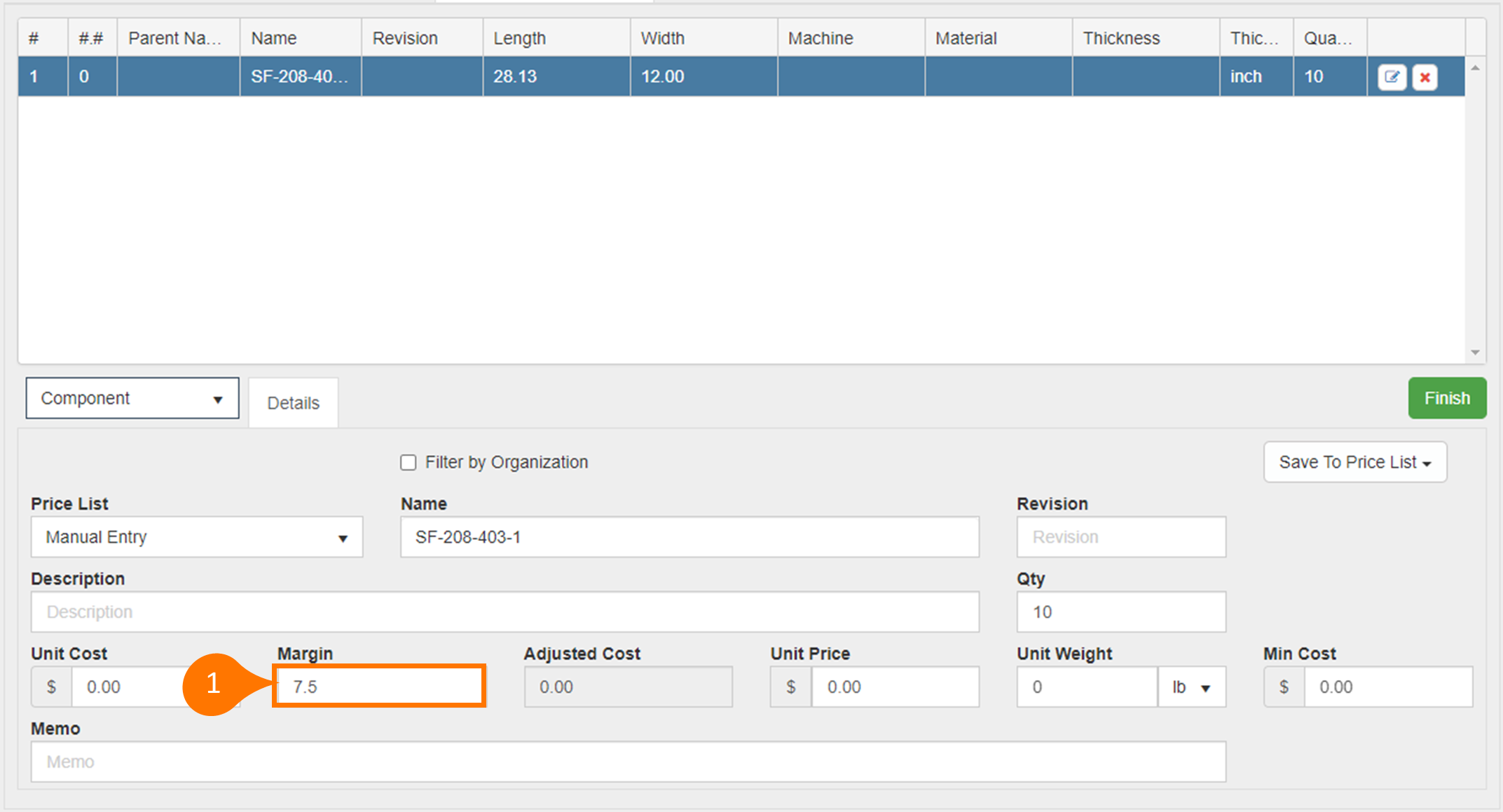The height and width of the screenshot is (812, 1503).
Task: Click the green Finish button
Action: [x=1446, y=399]
